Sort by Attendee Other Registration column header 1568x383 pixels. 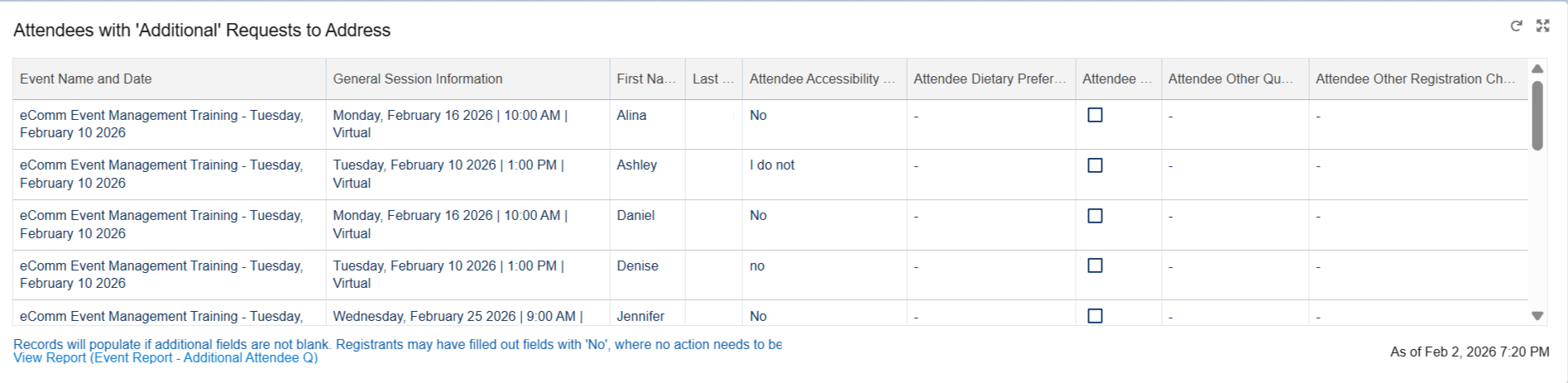tap(1415, 79)
